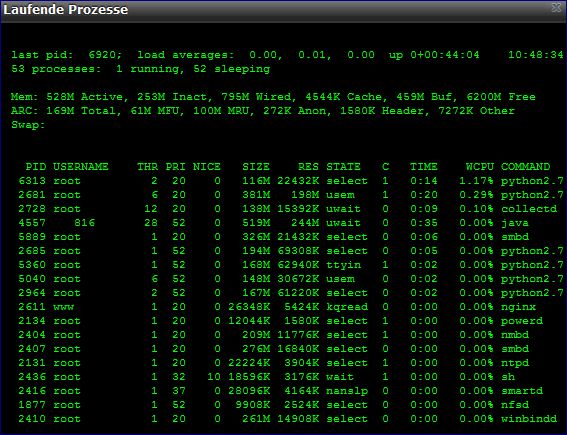Select the smartd process row

click(288, 391)
